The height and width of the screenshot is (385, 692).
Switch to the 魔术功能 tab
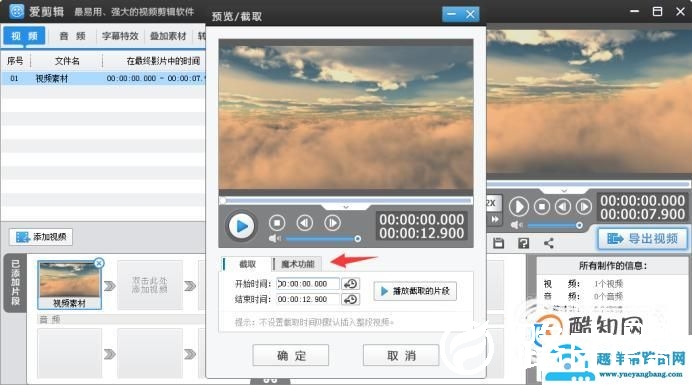[297, 264]
